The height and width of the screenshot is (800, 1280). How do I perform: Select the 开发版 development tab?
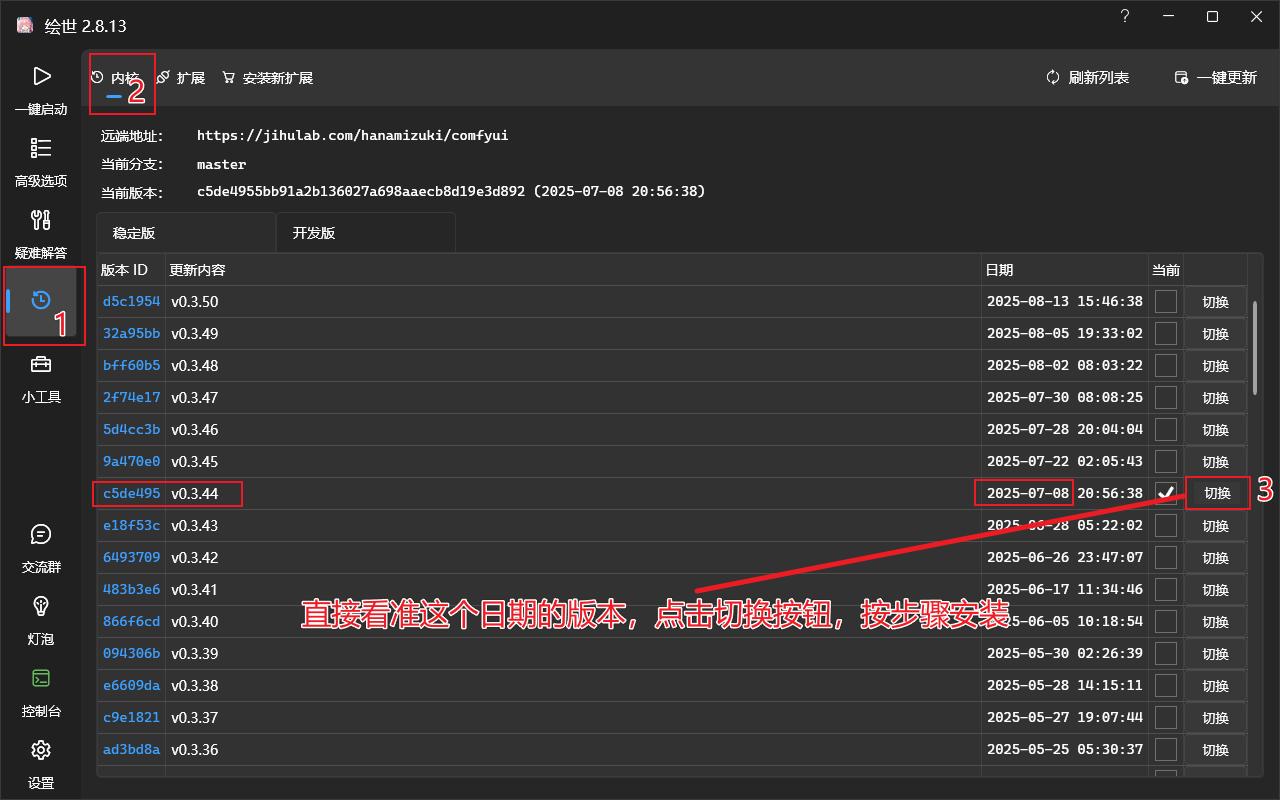click(366, 233)
